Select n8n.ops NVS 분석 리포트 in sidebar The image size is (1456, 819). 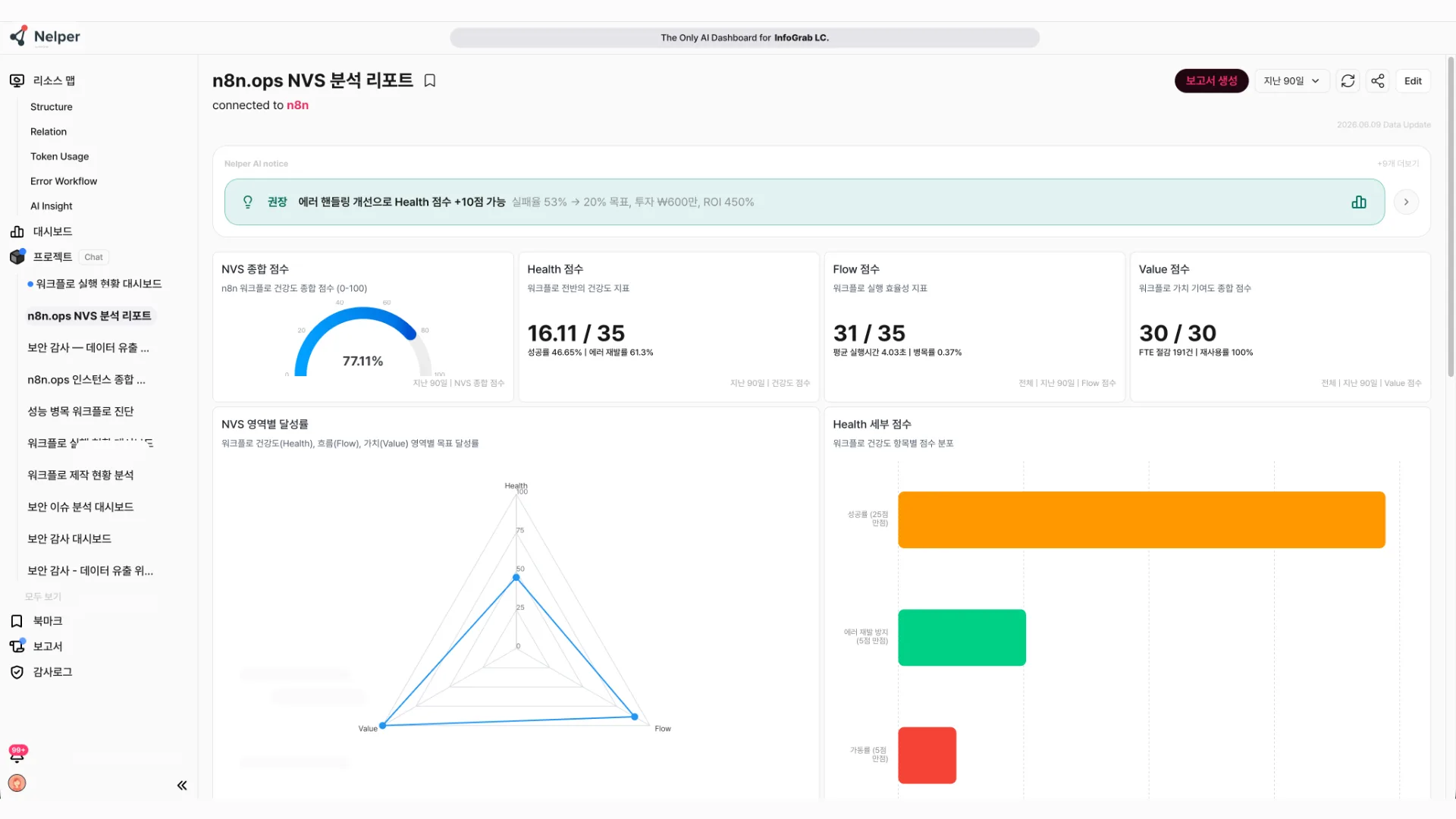point(89,315)
